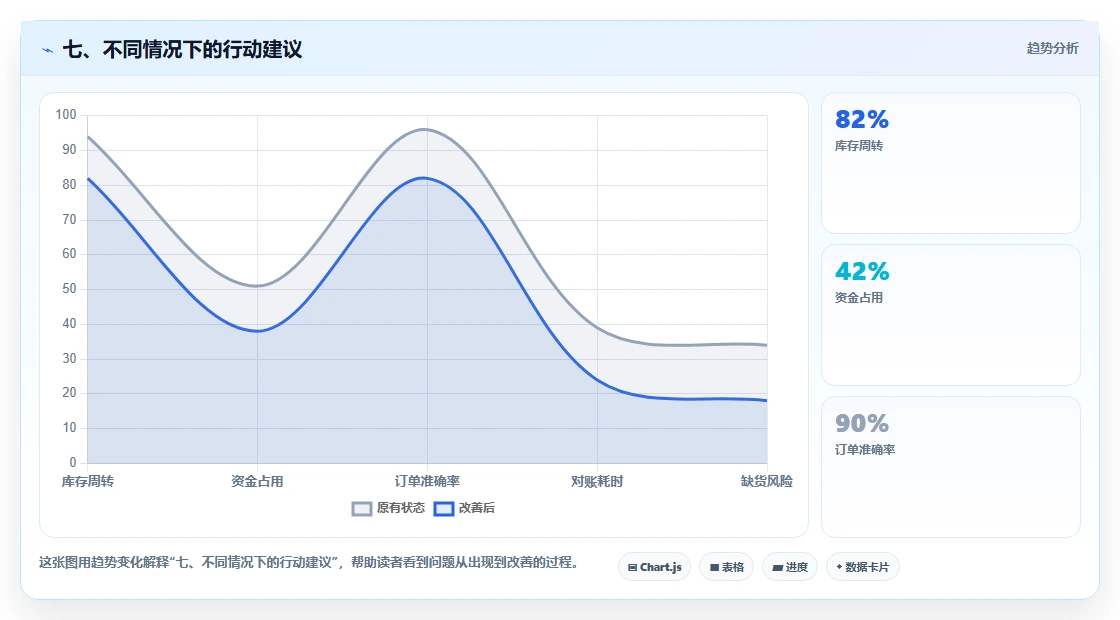Screen dimensions: 1120x620
Task: Click the gray line low point at 资金占用
Action: [x=257, y=286]
